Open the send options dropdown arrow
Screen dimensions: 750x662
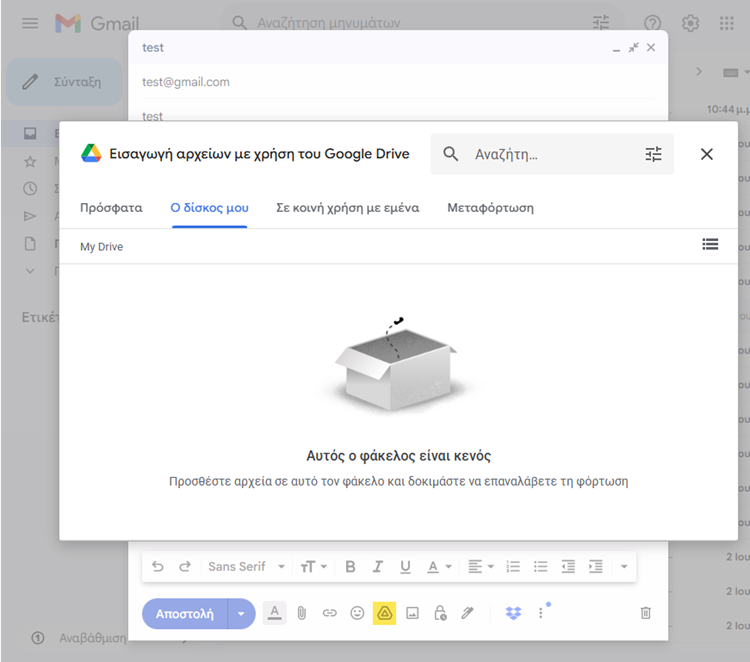click(x=241, y=614)
